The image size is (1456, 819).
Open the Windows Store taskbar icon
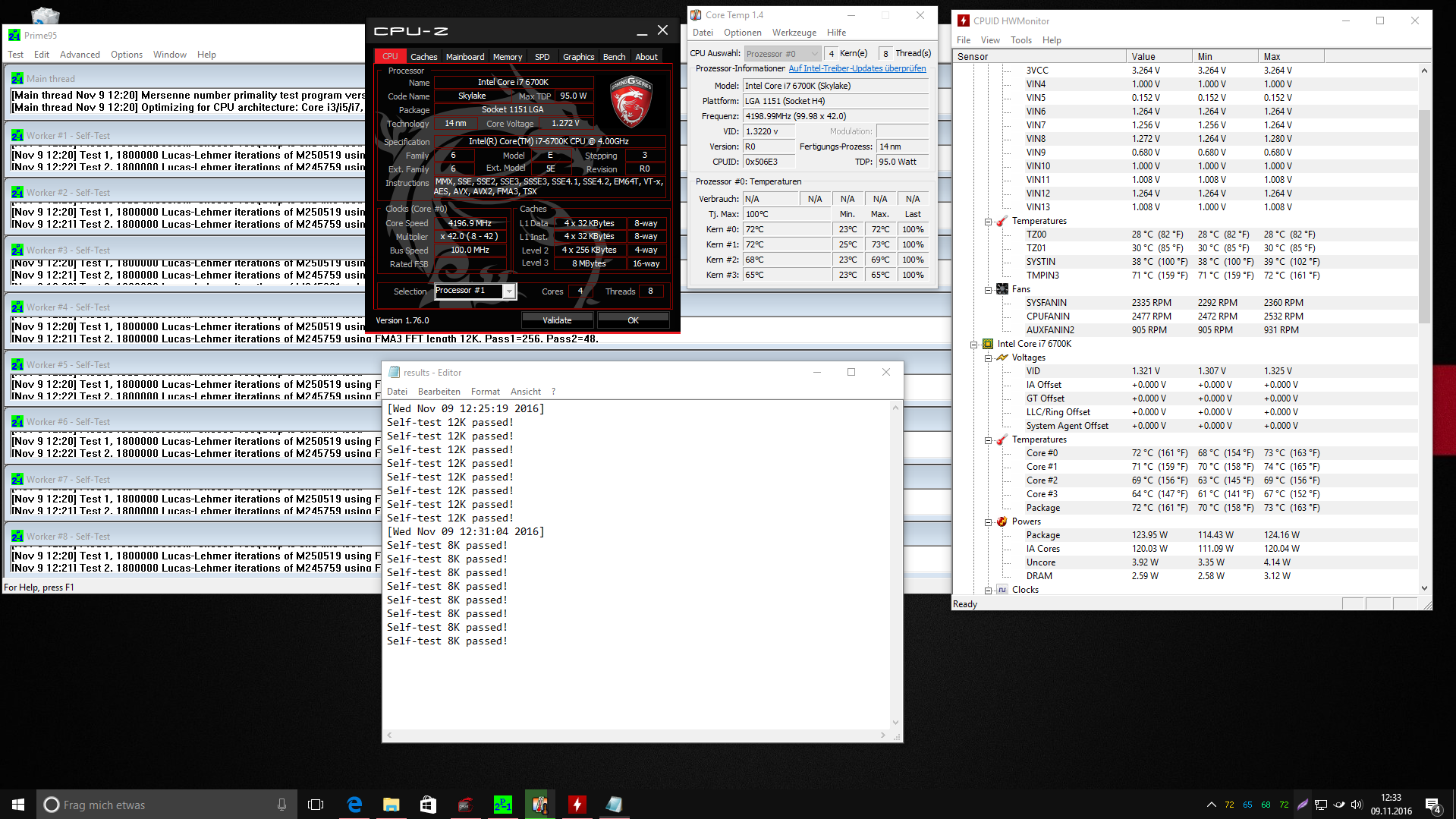pyautogui.click(x=429, y=805)
